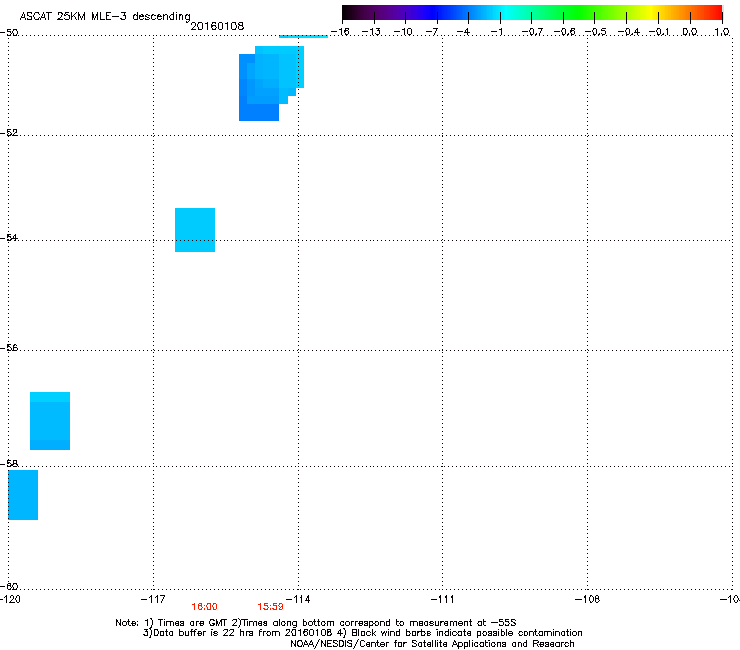Click the colorbar value -13
740x650 pixels.
pyautogui.click(x=371, y=32)
